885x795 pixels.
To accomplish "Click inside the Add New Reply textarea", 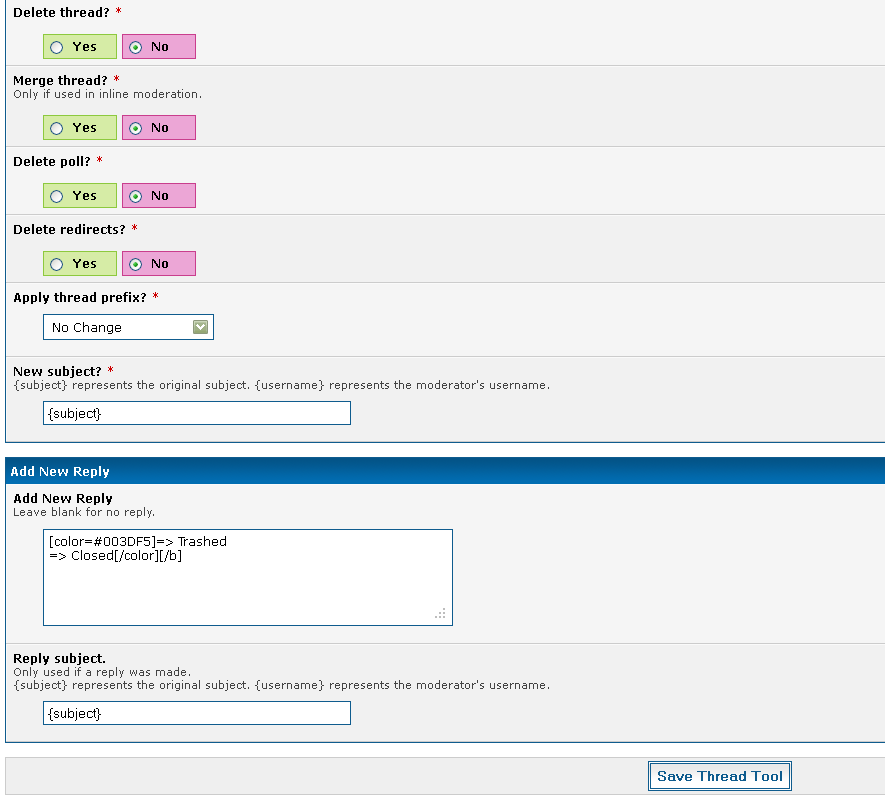I will [248, 577].
